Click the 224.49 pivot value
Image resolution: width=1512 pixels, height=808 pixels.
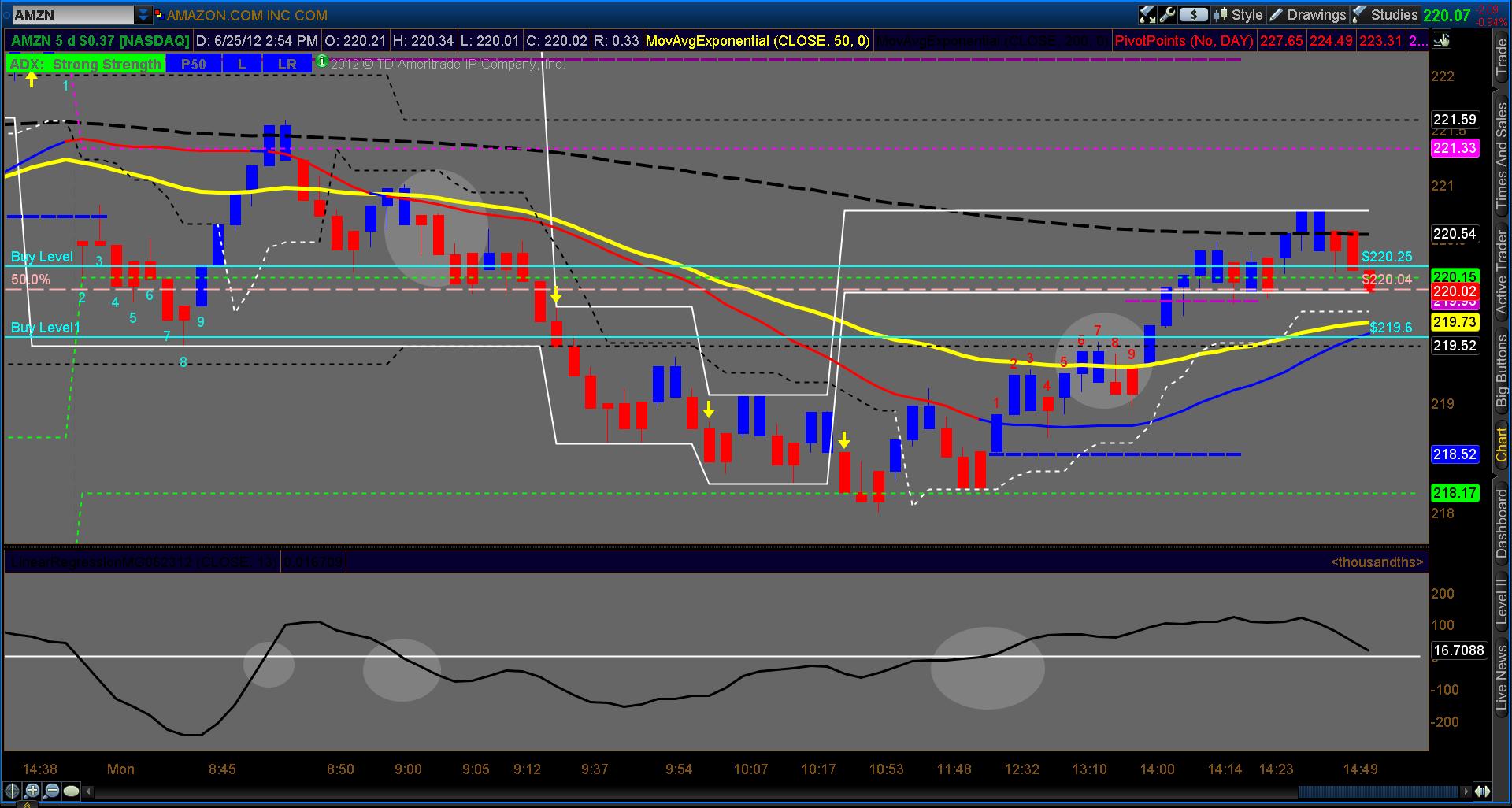tap(1331, 40)
